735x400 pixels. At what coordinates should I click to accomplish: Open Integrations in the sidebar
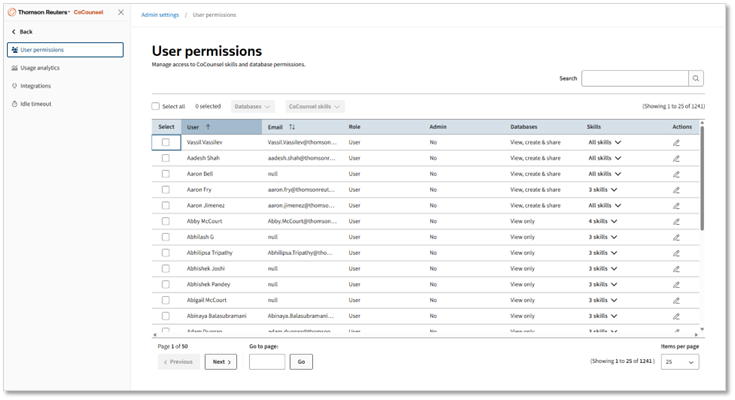click(36, 86)
